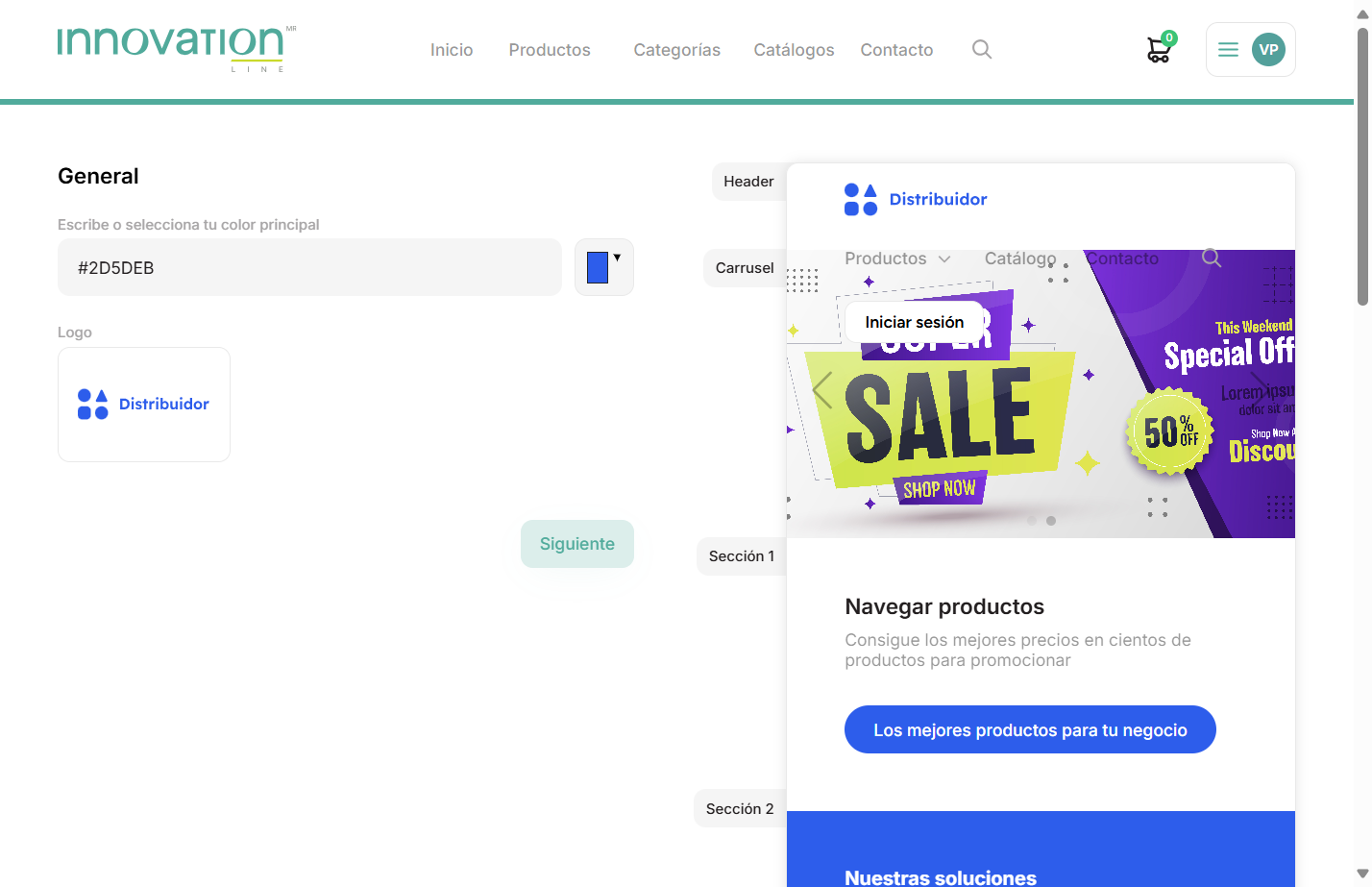The height and width of the screenshot is (887, 1372).
Task: Click the VP user avatar
Action: click(x=1268, y=49)
